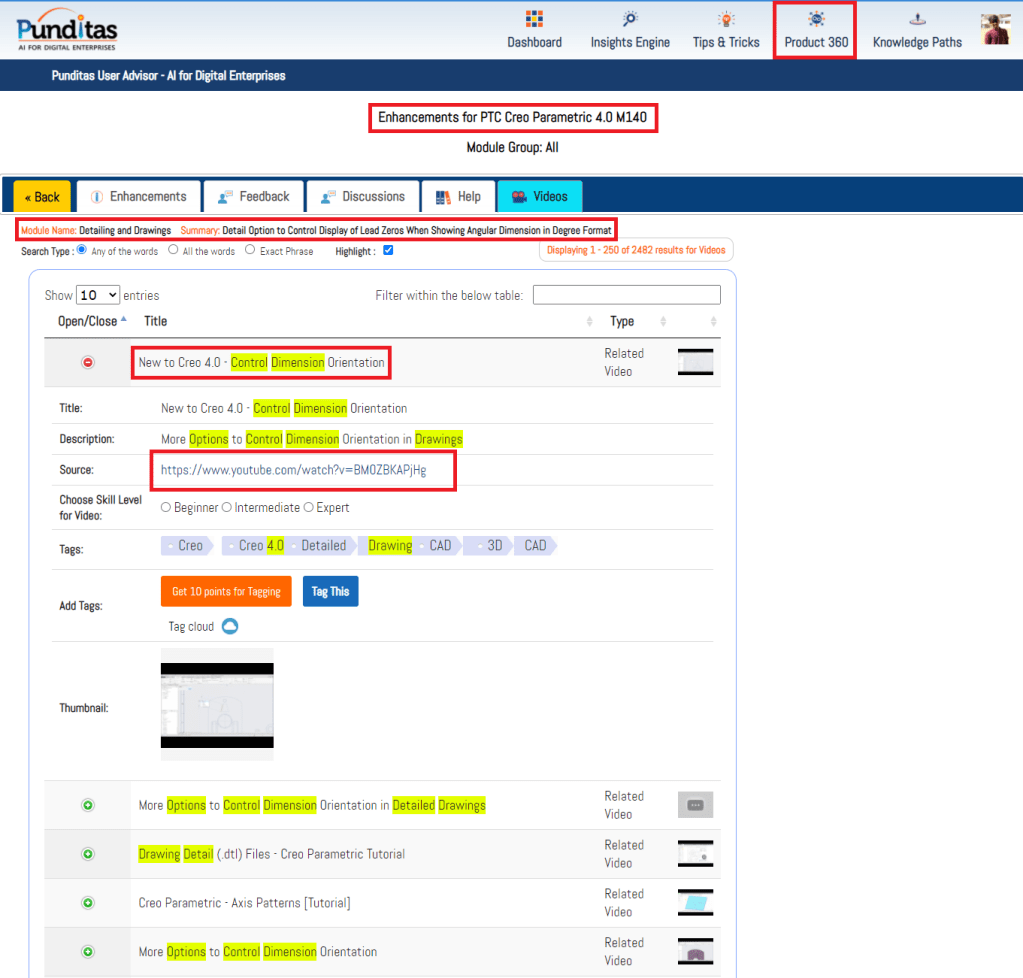
Task: Click the 'Filter within the below table' field
Action: [626, 295]
